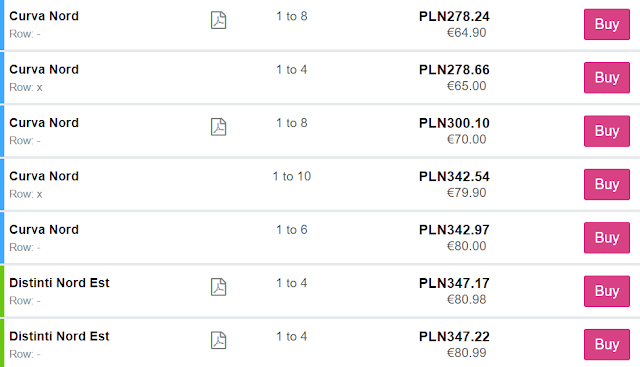
Task: Click the Distinti Nord Est title at €80.98
Action: click(59, 283)
